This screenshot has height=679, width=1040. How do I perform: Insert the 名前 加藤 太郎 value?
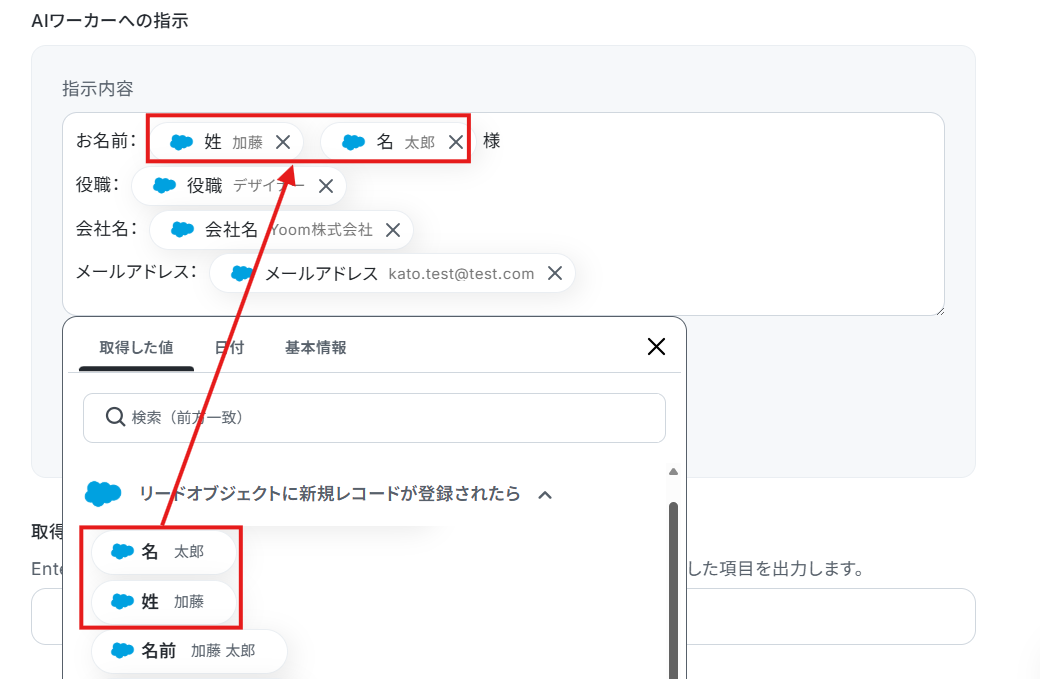pyautogui.click(x=189, y=650)
